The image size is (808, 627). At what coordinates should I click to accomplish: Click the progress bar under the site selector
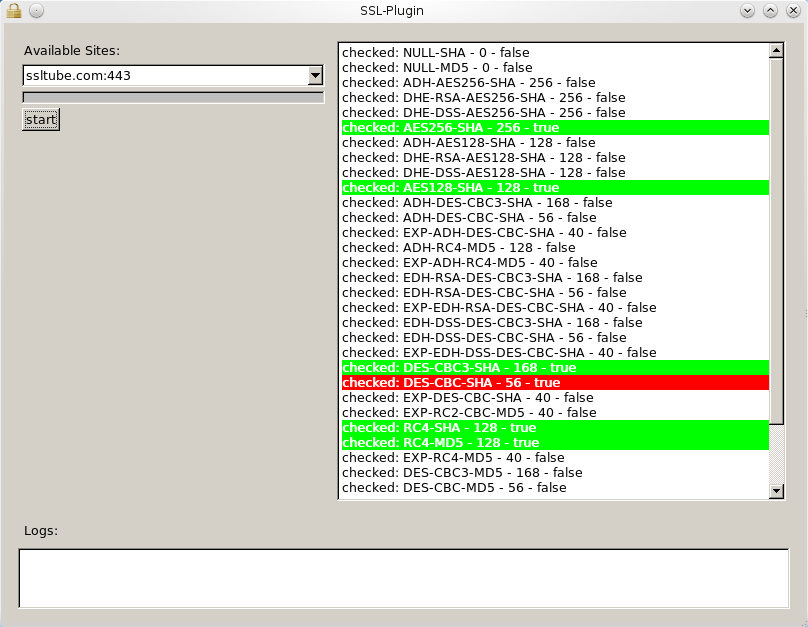173,97
